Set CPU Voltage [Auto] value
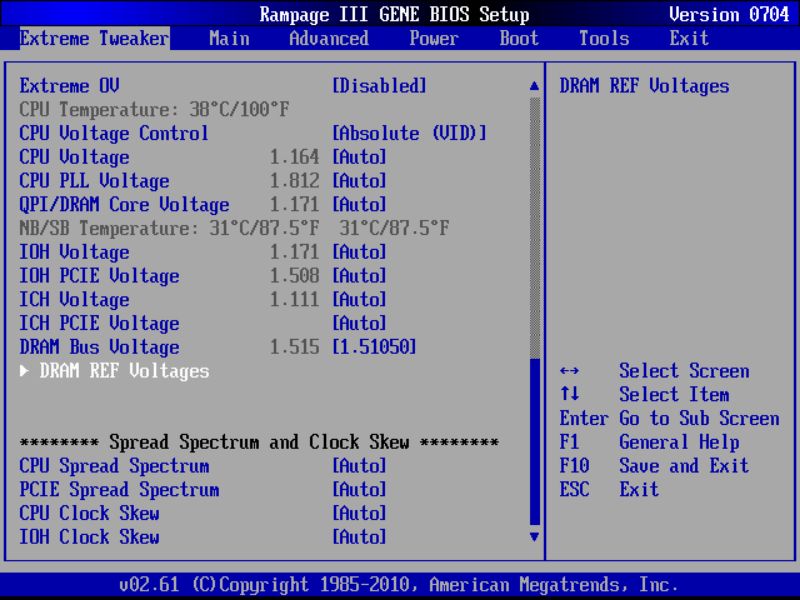Screen dimensions: 800x600 (359, 157)
